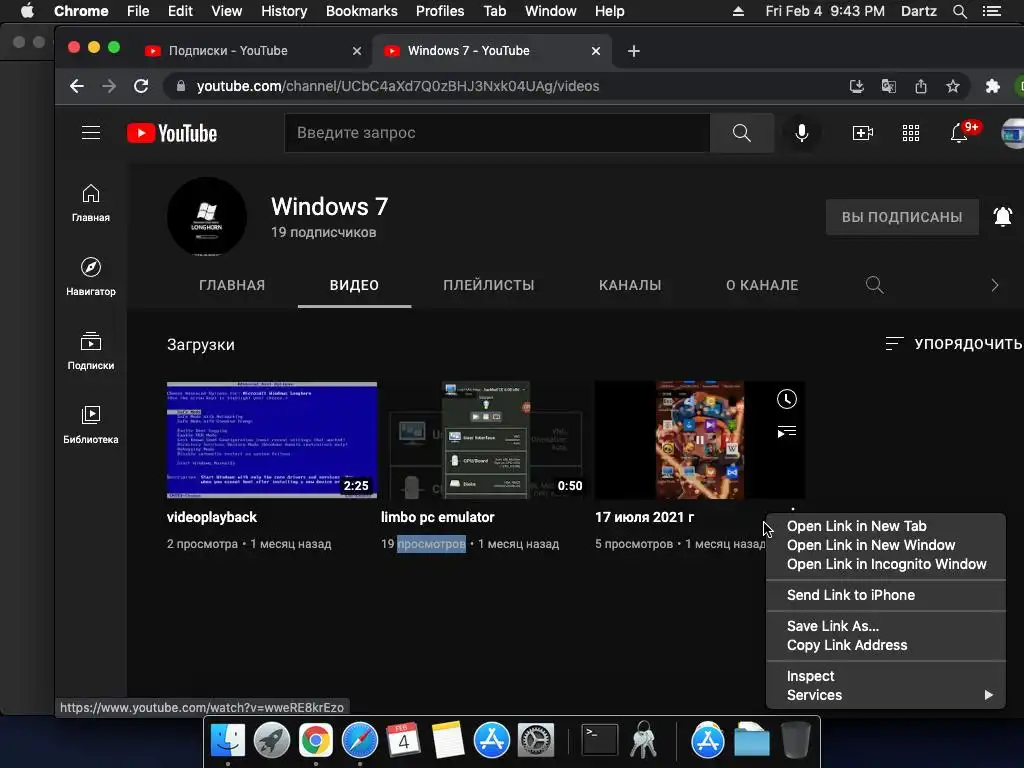
Task: Open System Preferences from the Dock
Action: [x=536, y=741]
